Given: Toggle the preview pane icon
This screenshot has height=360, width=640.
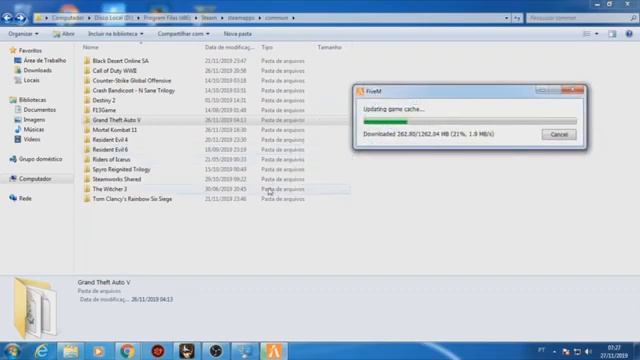Looking at the screenshot, I should (x=612, y=34).
